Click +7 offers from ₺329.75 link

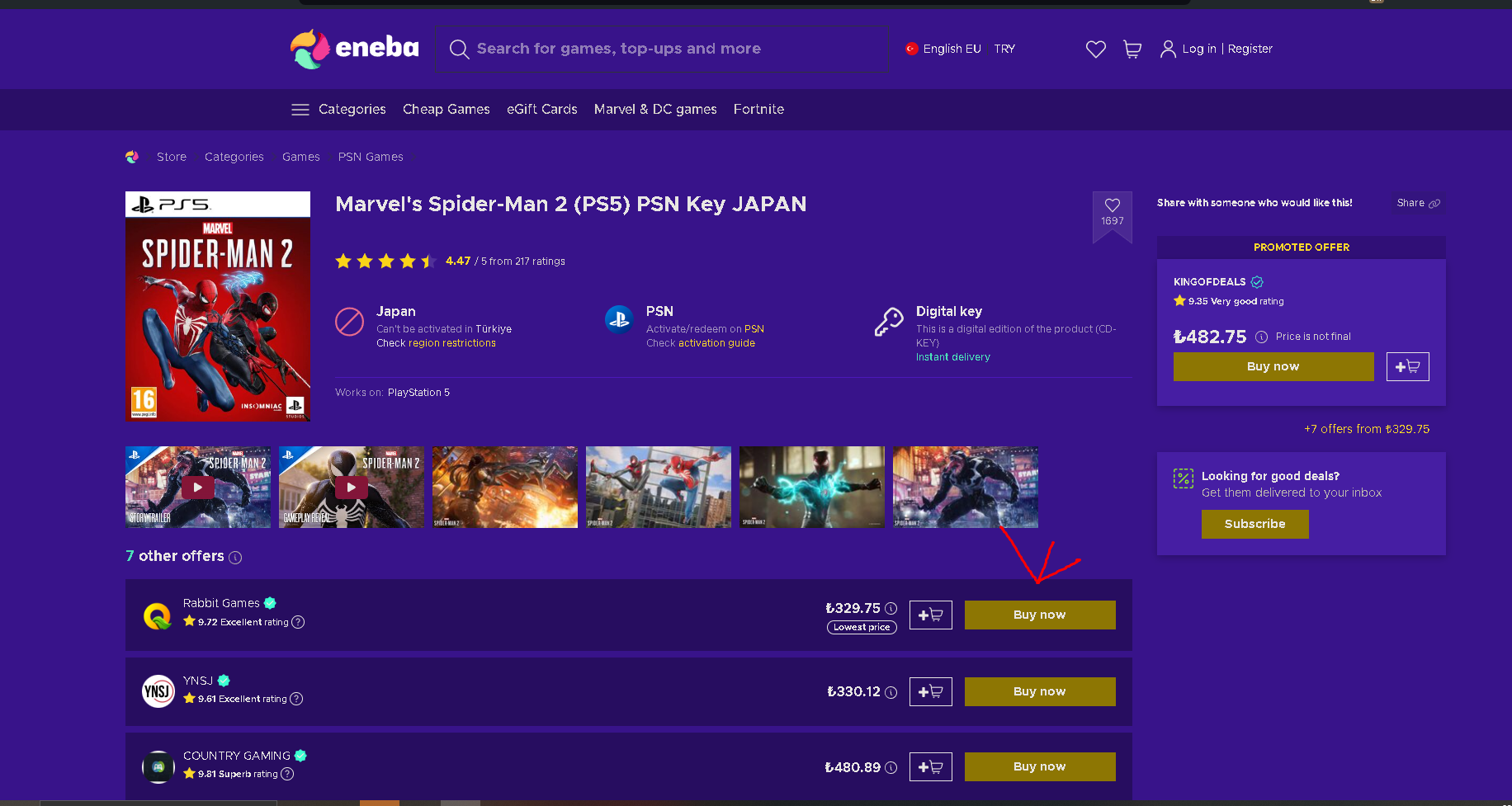coord(1367,429)
